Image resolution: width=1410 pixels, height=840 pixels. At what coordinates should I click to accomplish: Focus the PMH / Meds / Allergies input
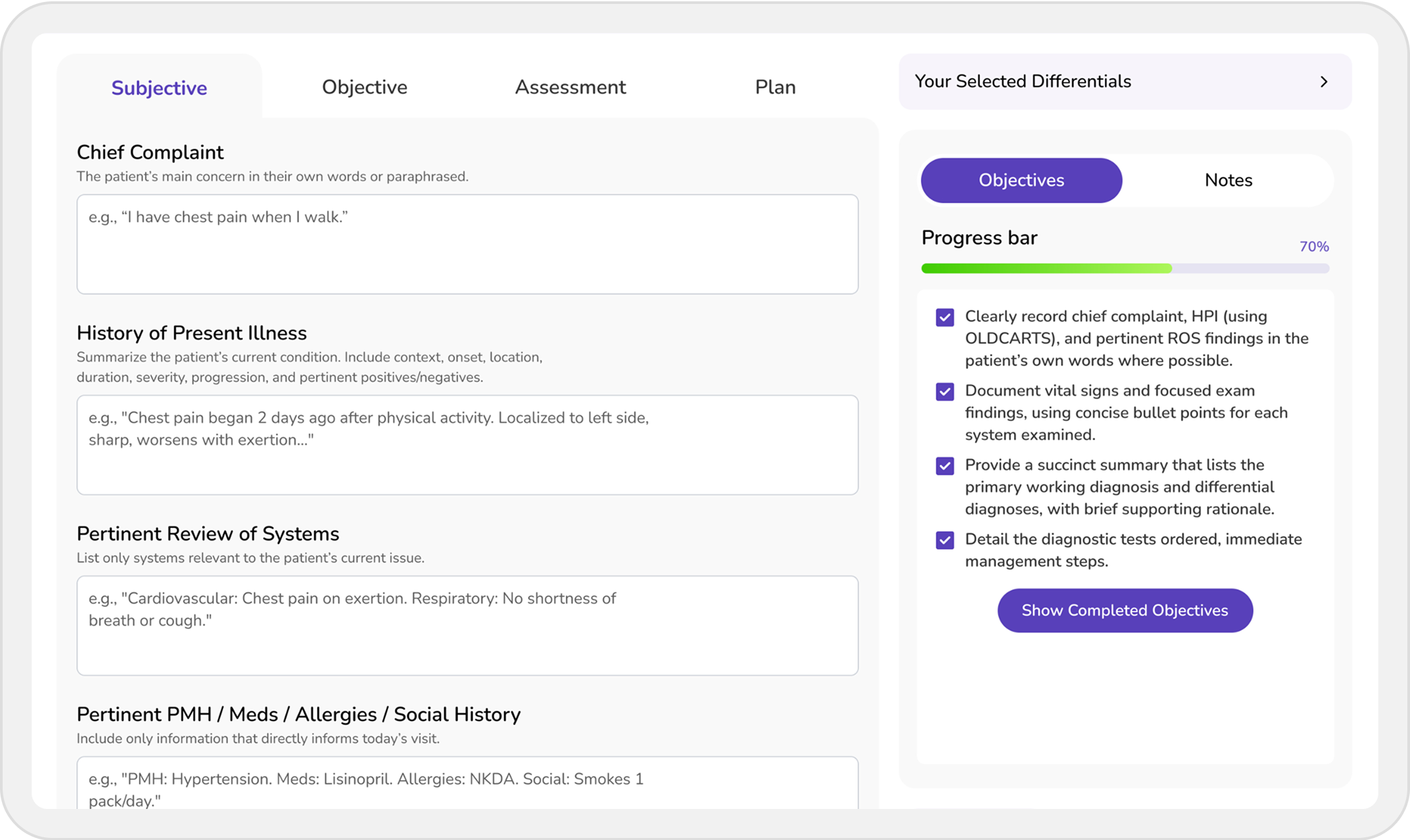coord(467,783)
